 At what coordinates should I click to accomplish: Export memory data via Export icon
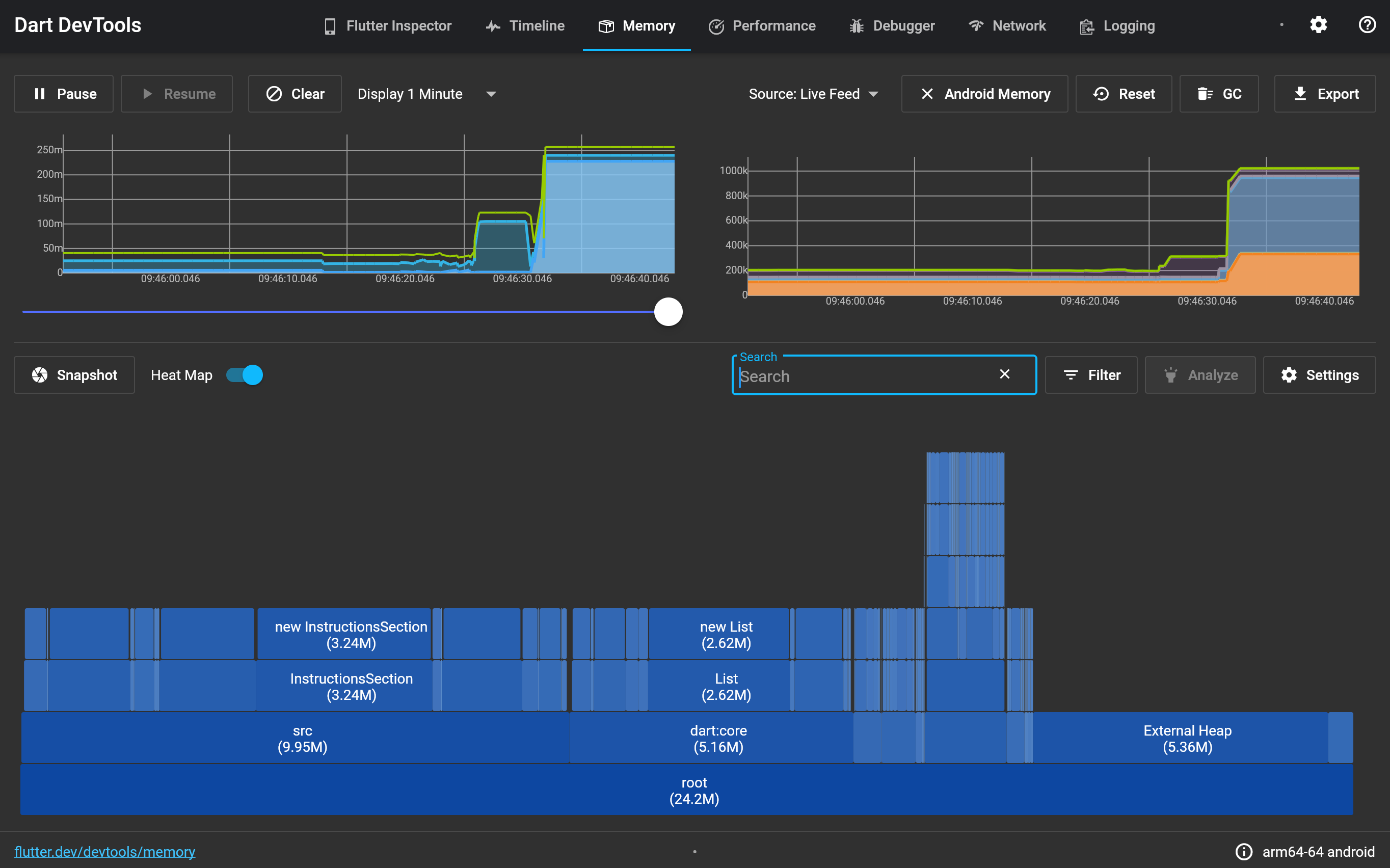[x=1300, y=94]
